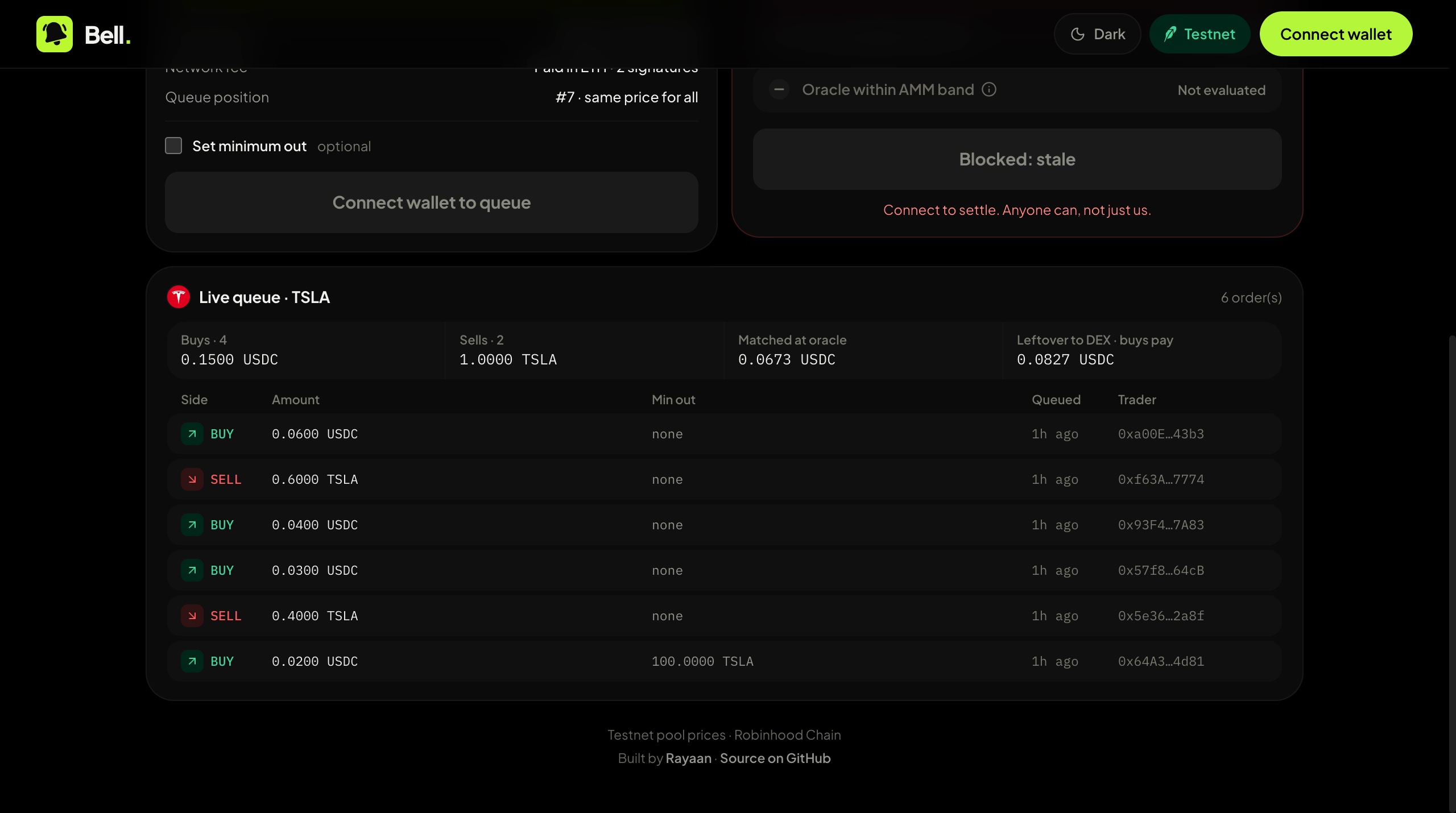Click the page vertical scrollbar
Screen dimensions: 1456x813
pos(1452,574)
